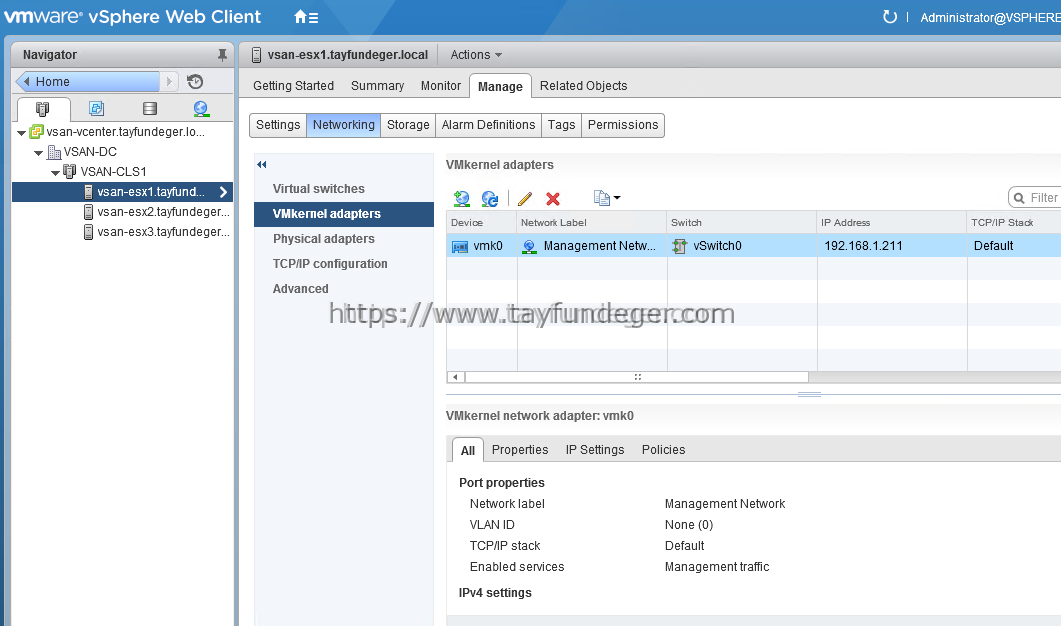Screen dimensions: 1061x626
Task: Show the IP Settings tab
Action: (595, 450)
